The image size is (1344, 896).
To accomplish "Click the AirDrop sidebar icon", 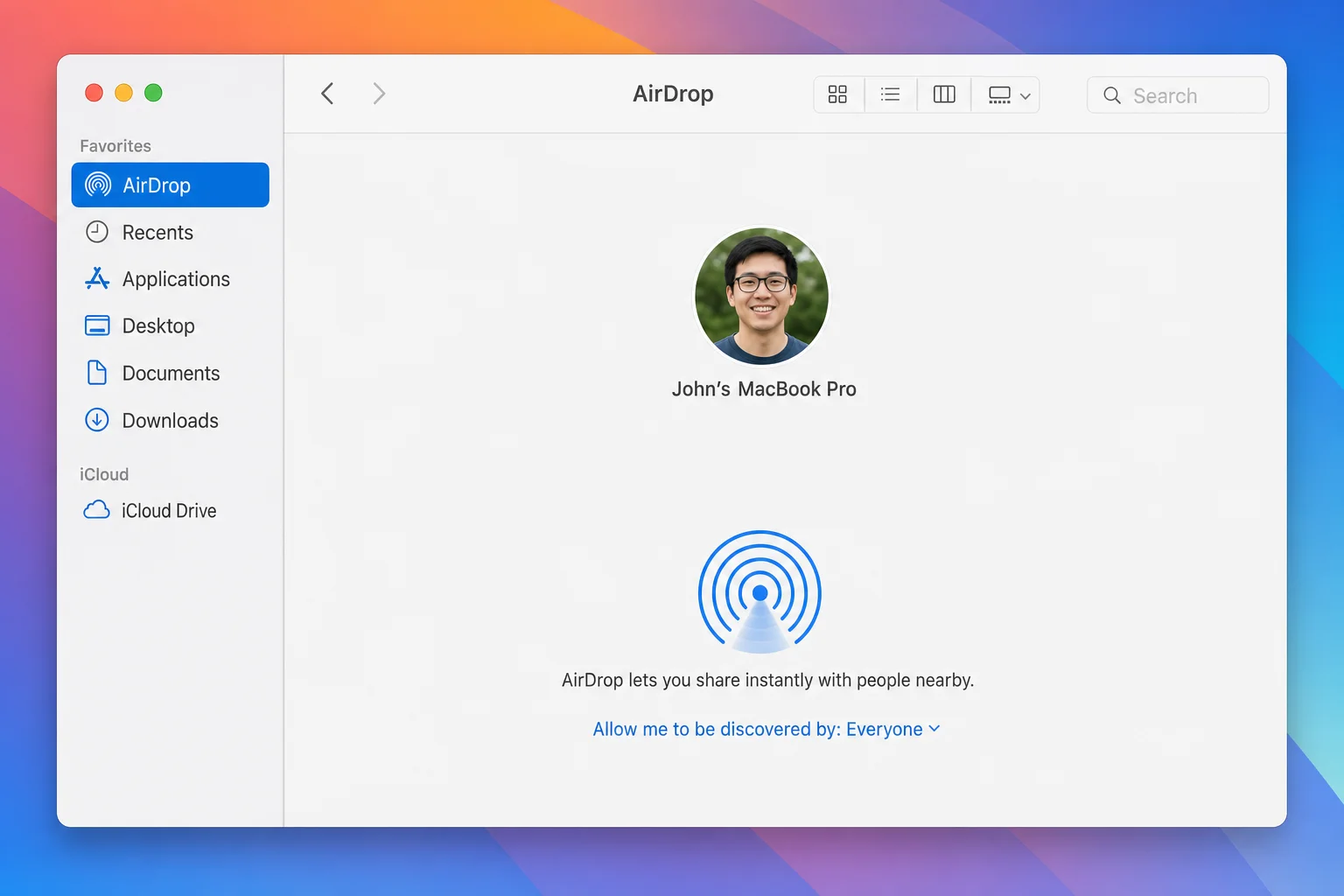I will point(98,185).
